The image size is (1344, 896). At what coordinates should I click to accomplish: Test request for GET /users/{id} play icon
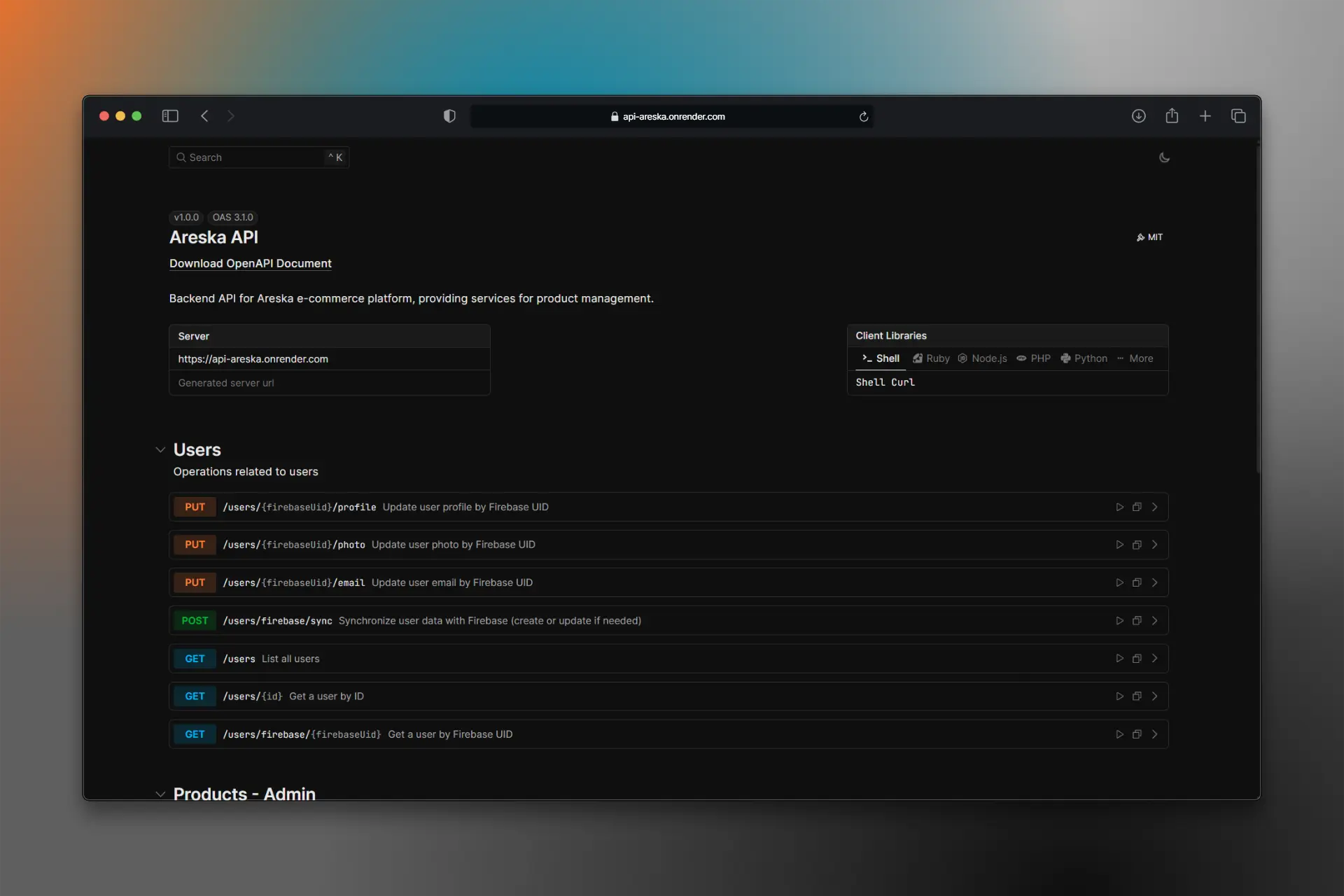click(1119, 696)
